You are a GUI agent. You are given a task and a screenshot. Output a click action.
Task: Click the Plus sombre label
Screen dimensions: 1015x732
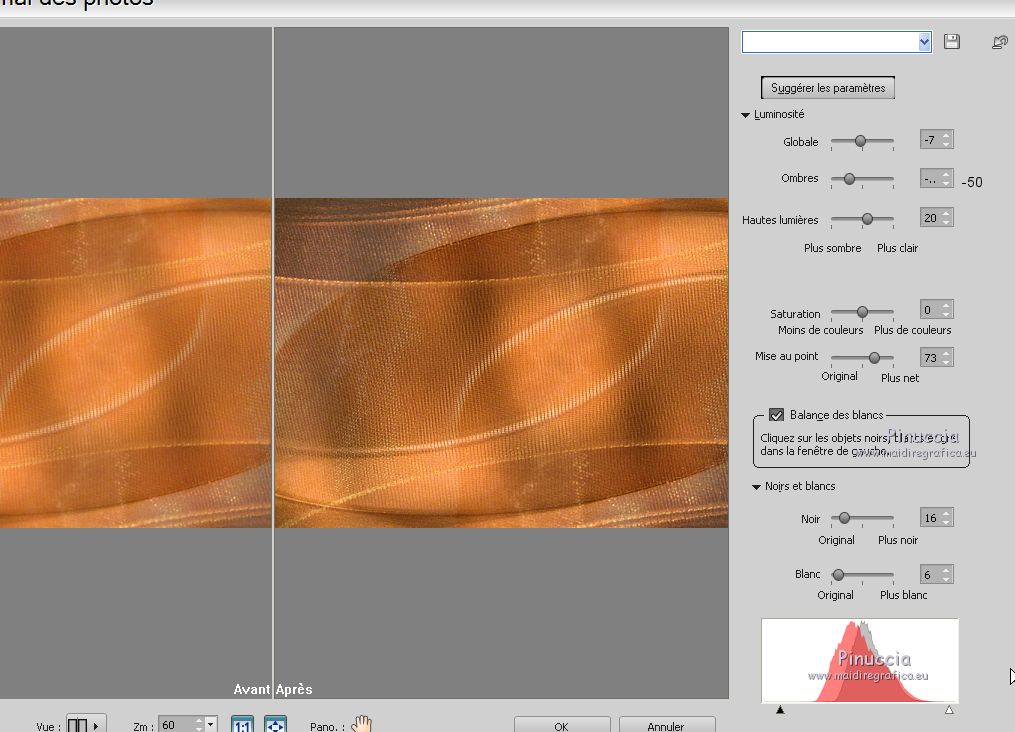tap(832, 248)
